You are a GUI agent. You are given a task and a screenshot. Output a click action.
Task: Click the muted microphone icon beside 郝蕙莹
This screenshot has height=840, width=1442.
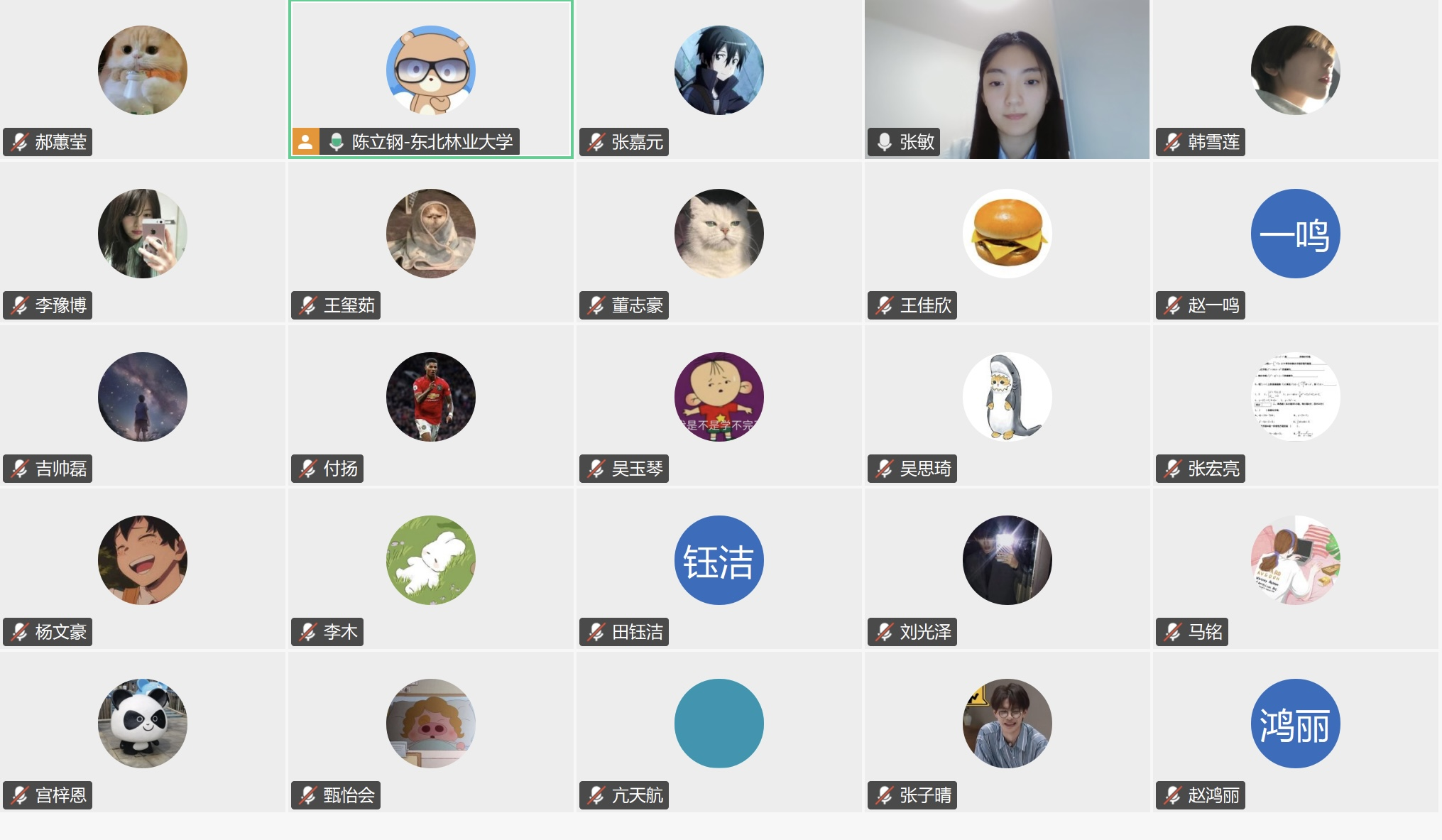pos(20,142)
